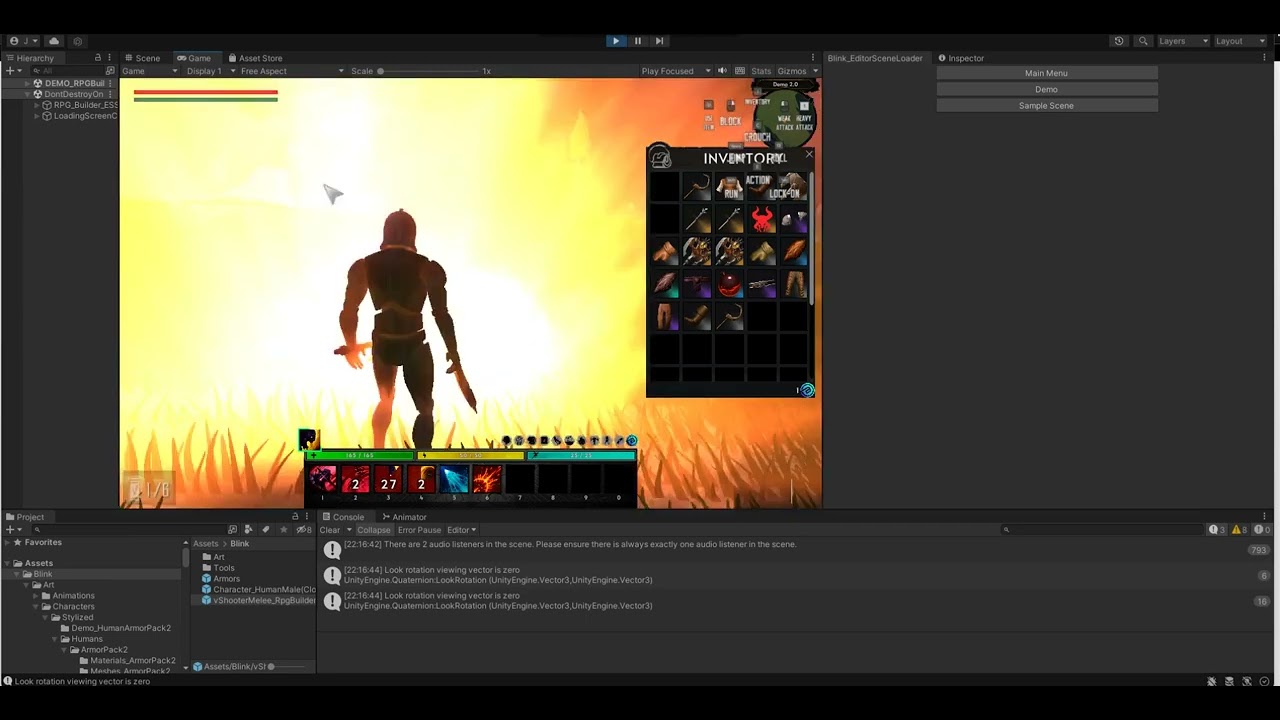Viewport: 1280px width, 720px height.
Task: Select the Hierarchy tab
Action: [30, 58]
